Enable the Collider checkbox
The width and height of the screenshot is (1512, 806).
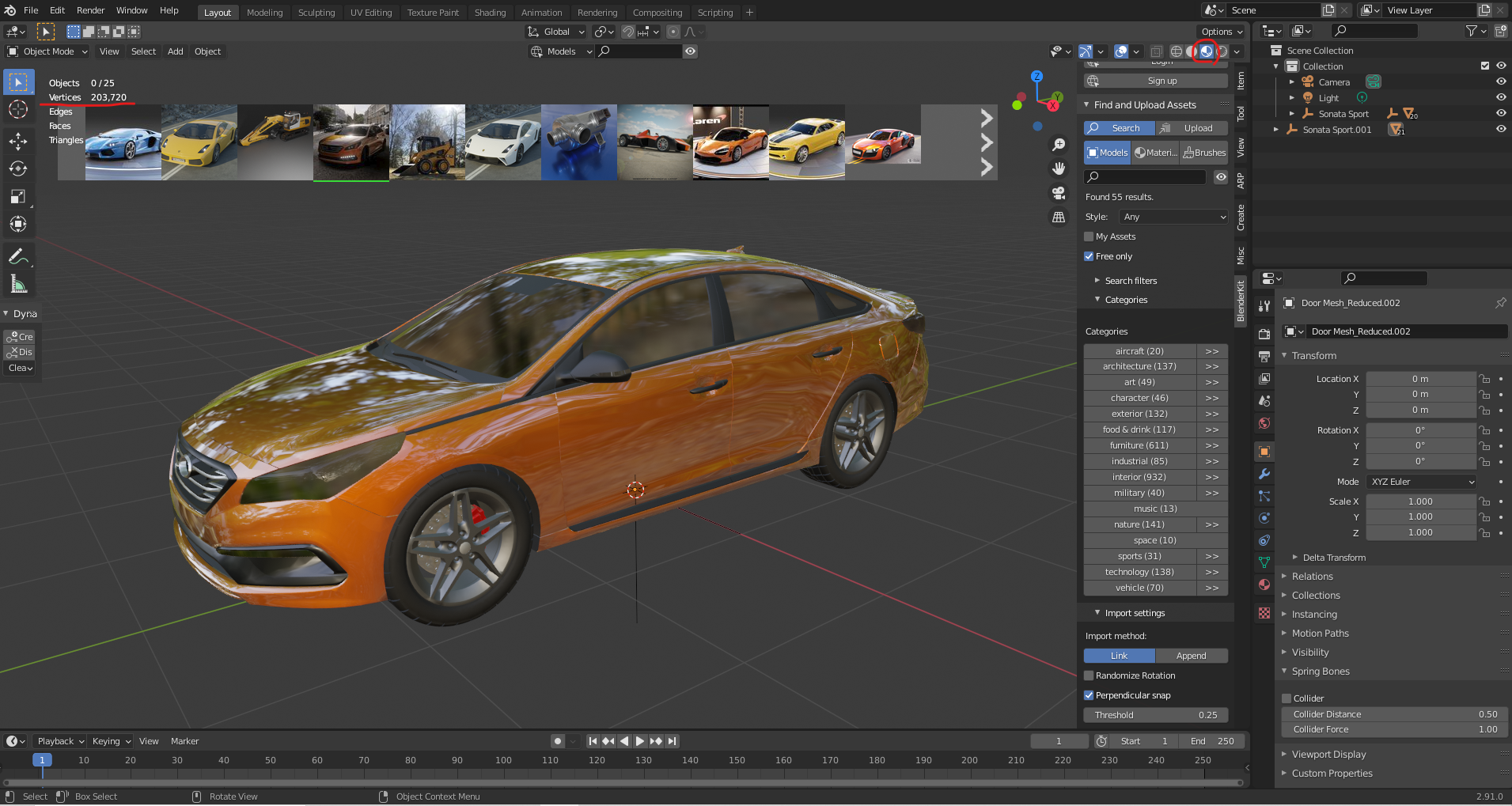click(x=1287, y=698)
